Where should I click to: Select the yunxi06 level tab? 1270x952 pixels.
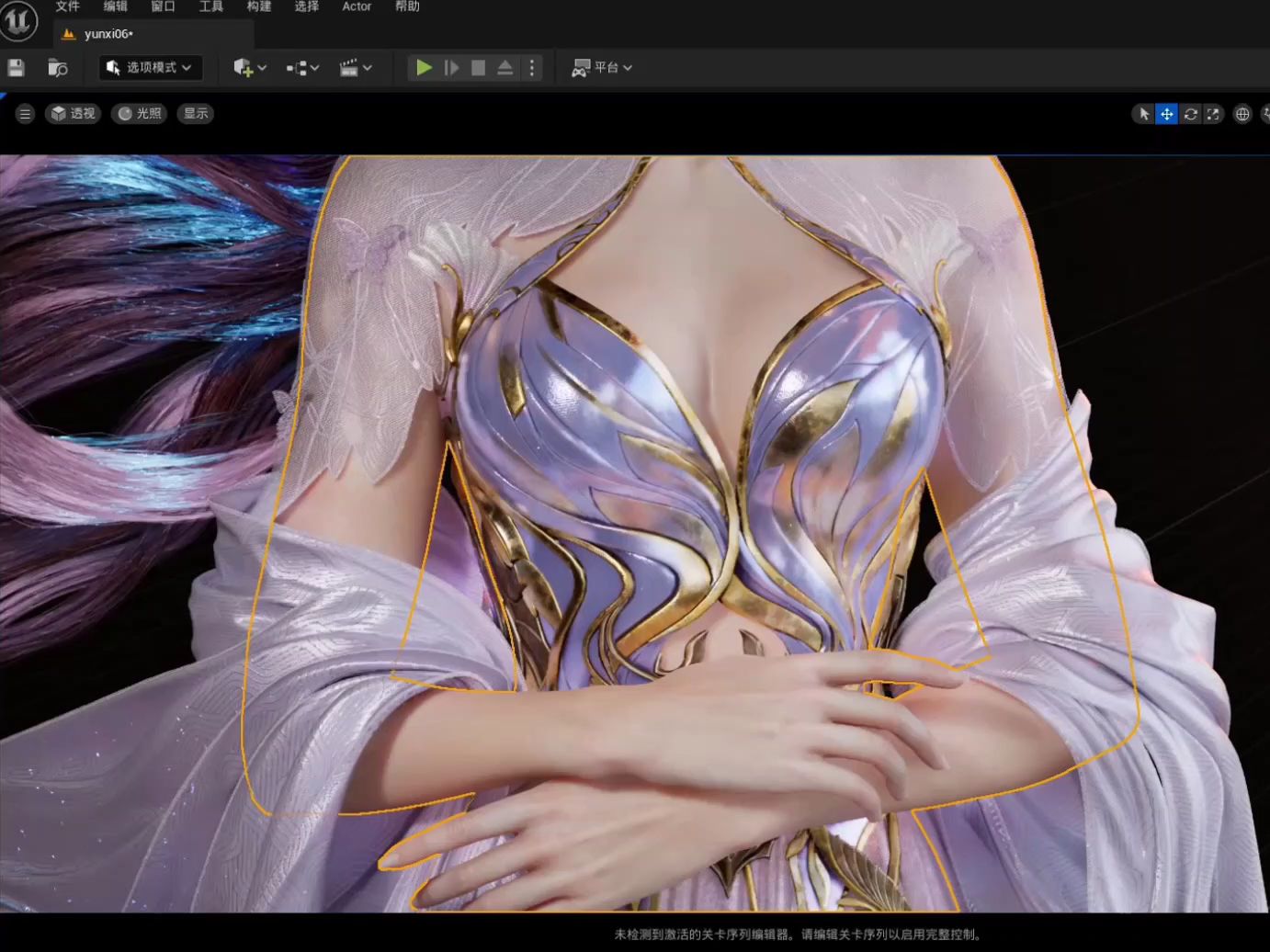108,34
